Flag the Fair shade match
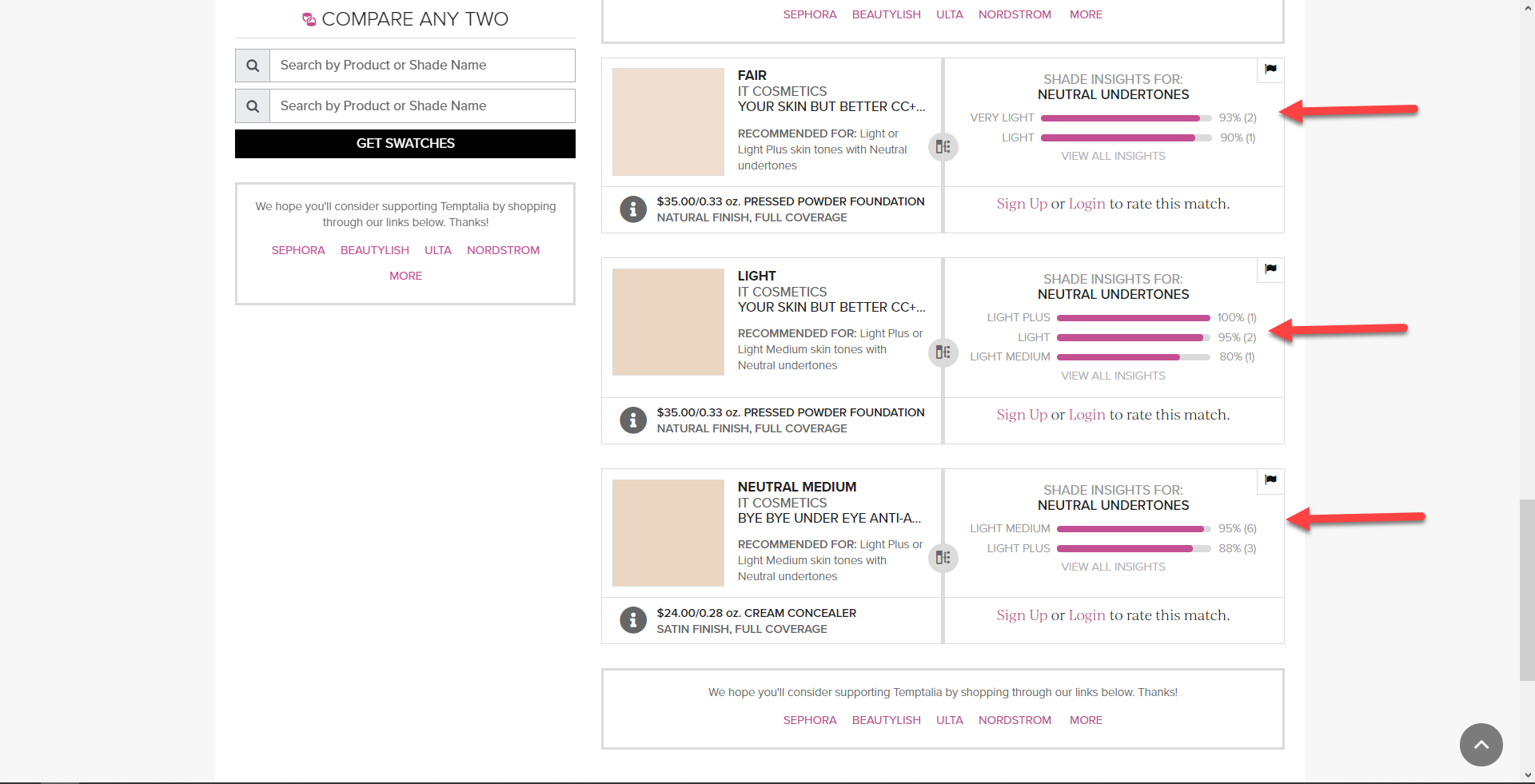 [1270, 70]
